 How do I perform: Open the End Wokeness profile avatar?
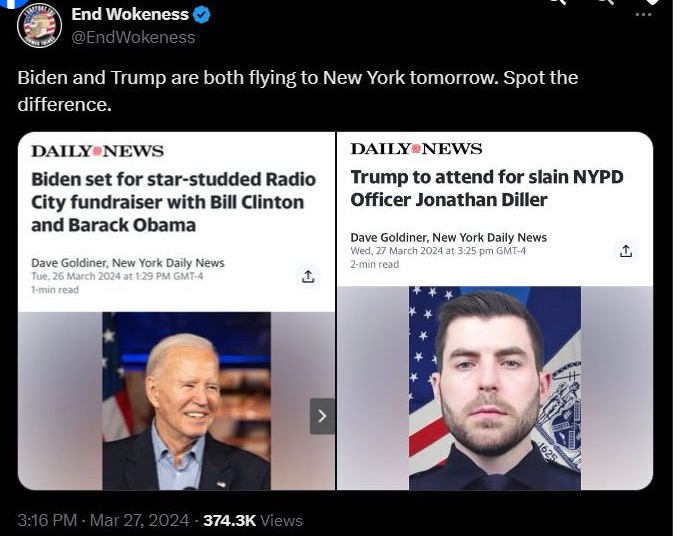point(39,24)
